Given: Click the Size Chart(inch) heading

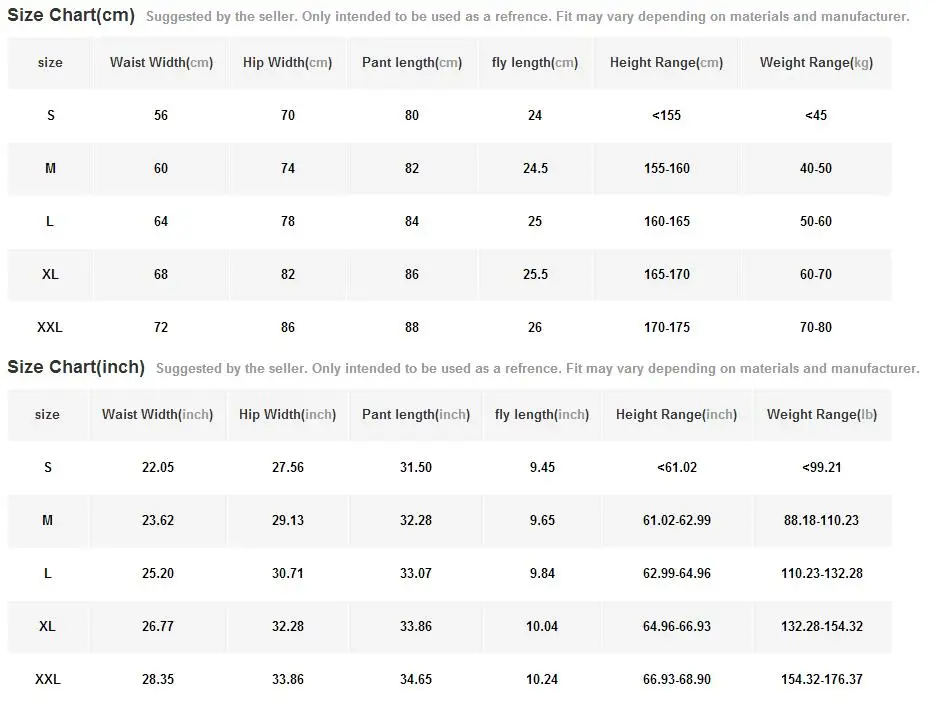Looking at the screenshot, I should click(76, 367).
